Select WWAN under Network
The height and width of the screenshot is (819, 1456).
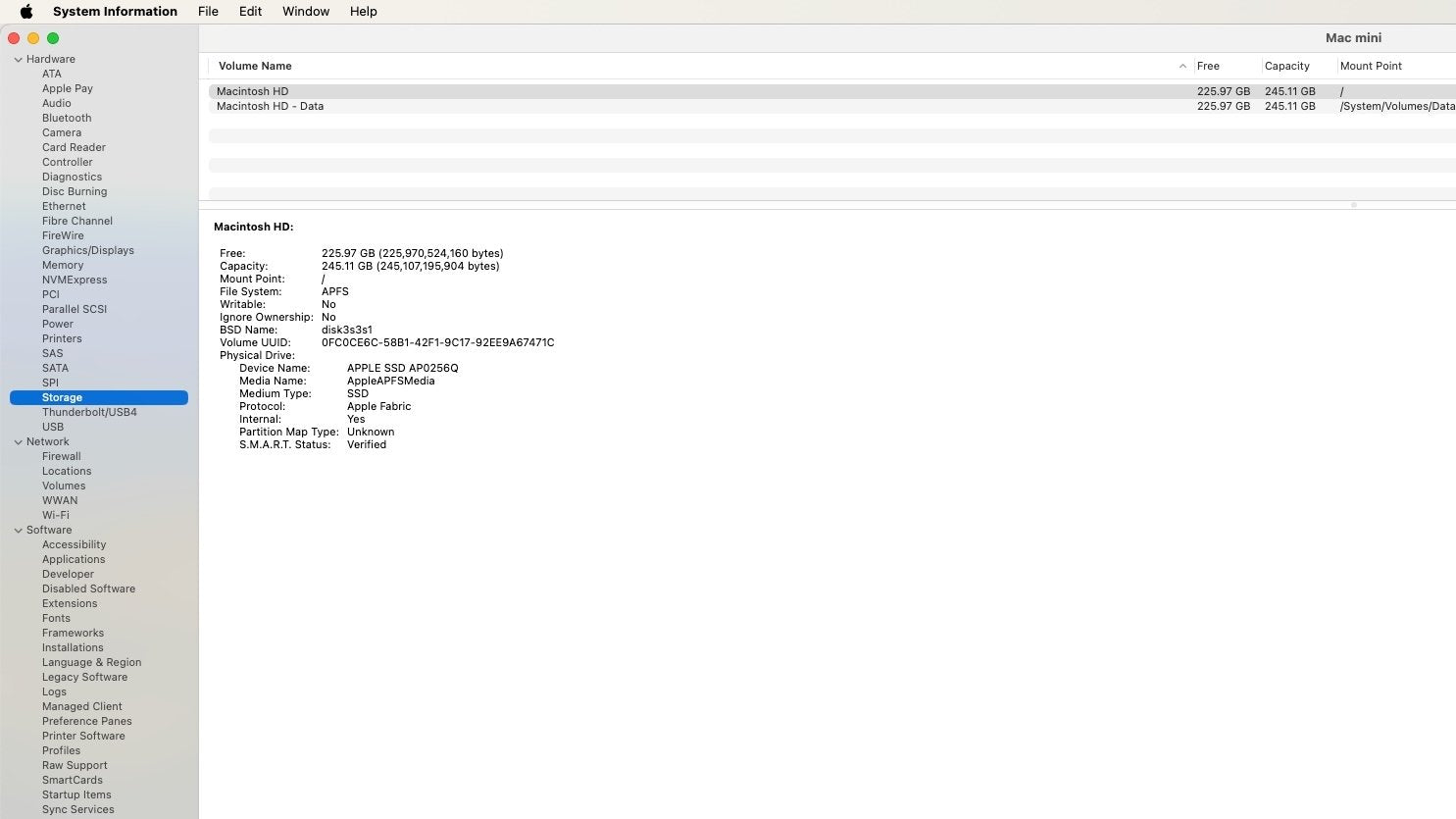[60, 500]
